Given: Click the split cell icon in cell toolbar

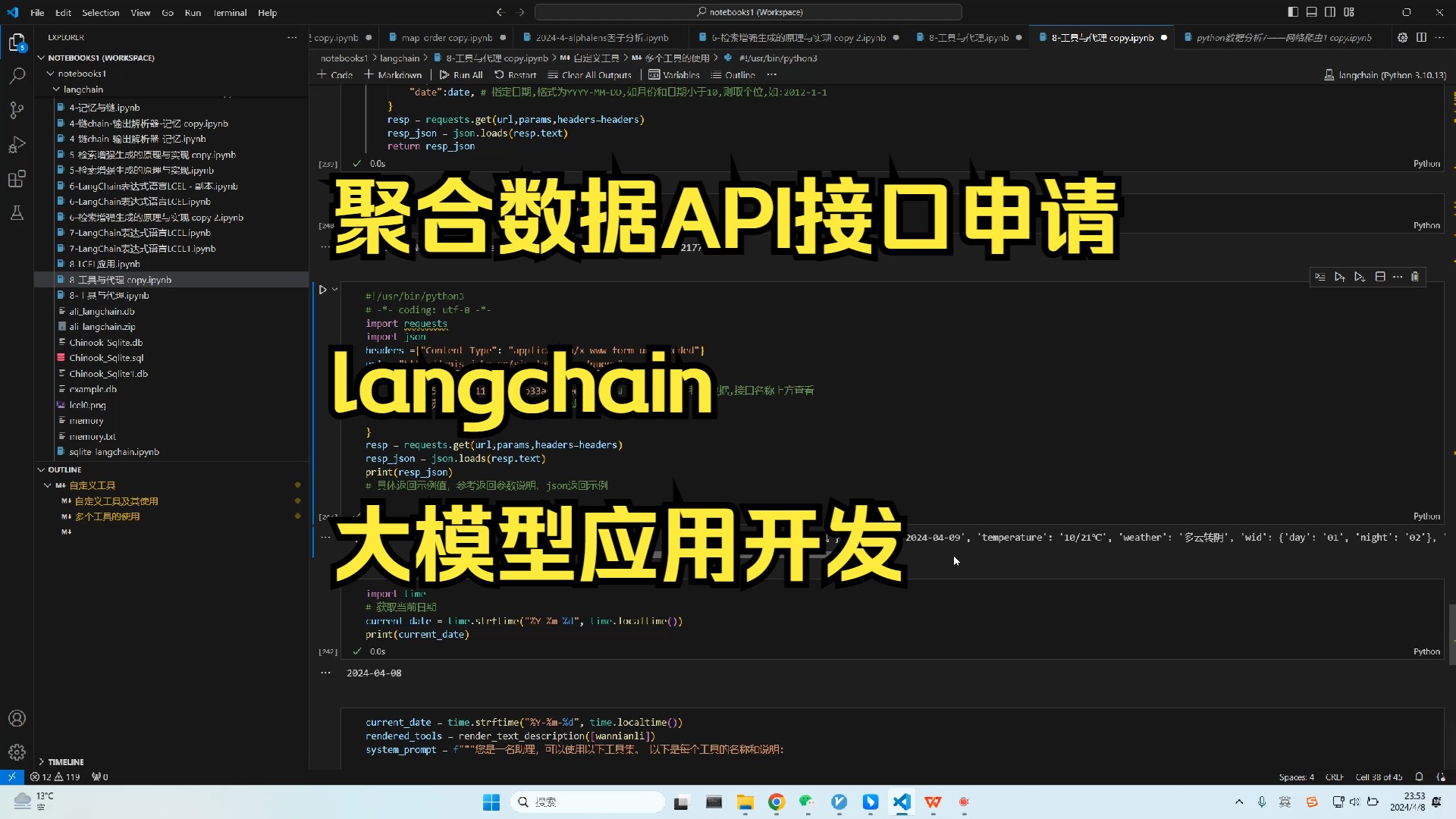Looking at the screenshot, I should [1380, 277].
